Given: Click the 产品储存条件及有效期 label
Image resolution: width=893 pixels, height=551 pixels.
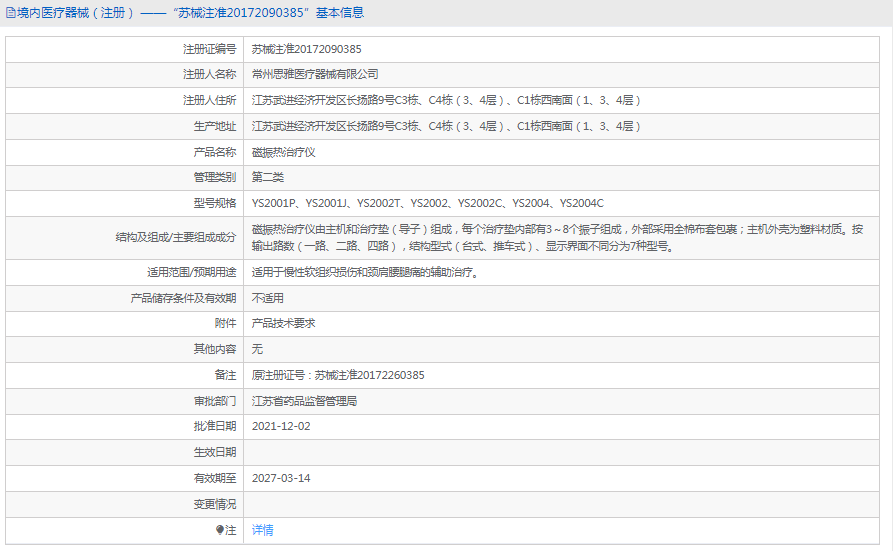Looking at the screenshot, I should (183, 298).
